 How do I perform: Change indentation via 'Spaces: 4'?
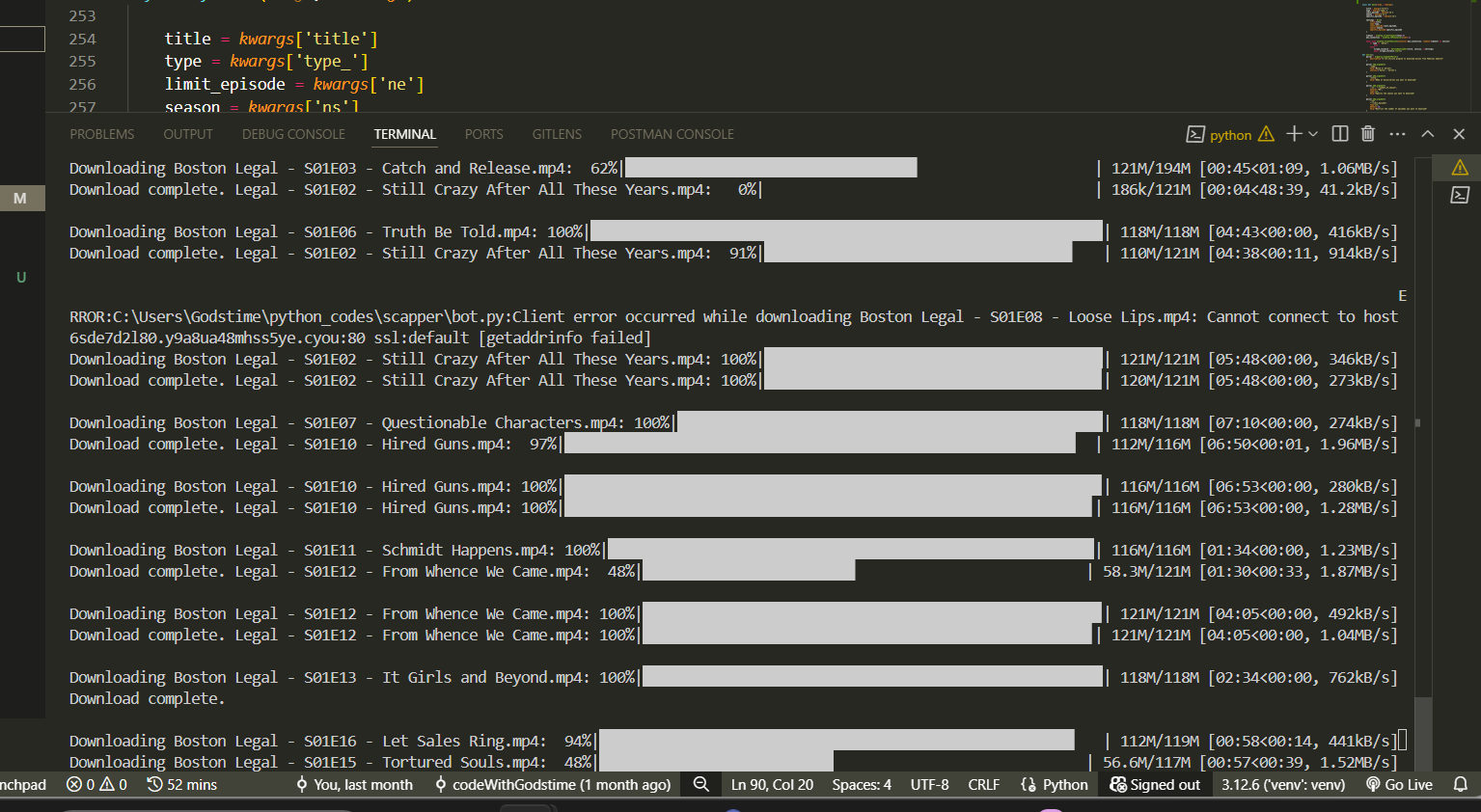coord(862,785)
